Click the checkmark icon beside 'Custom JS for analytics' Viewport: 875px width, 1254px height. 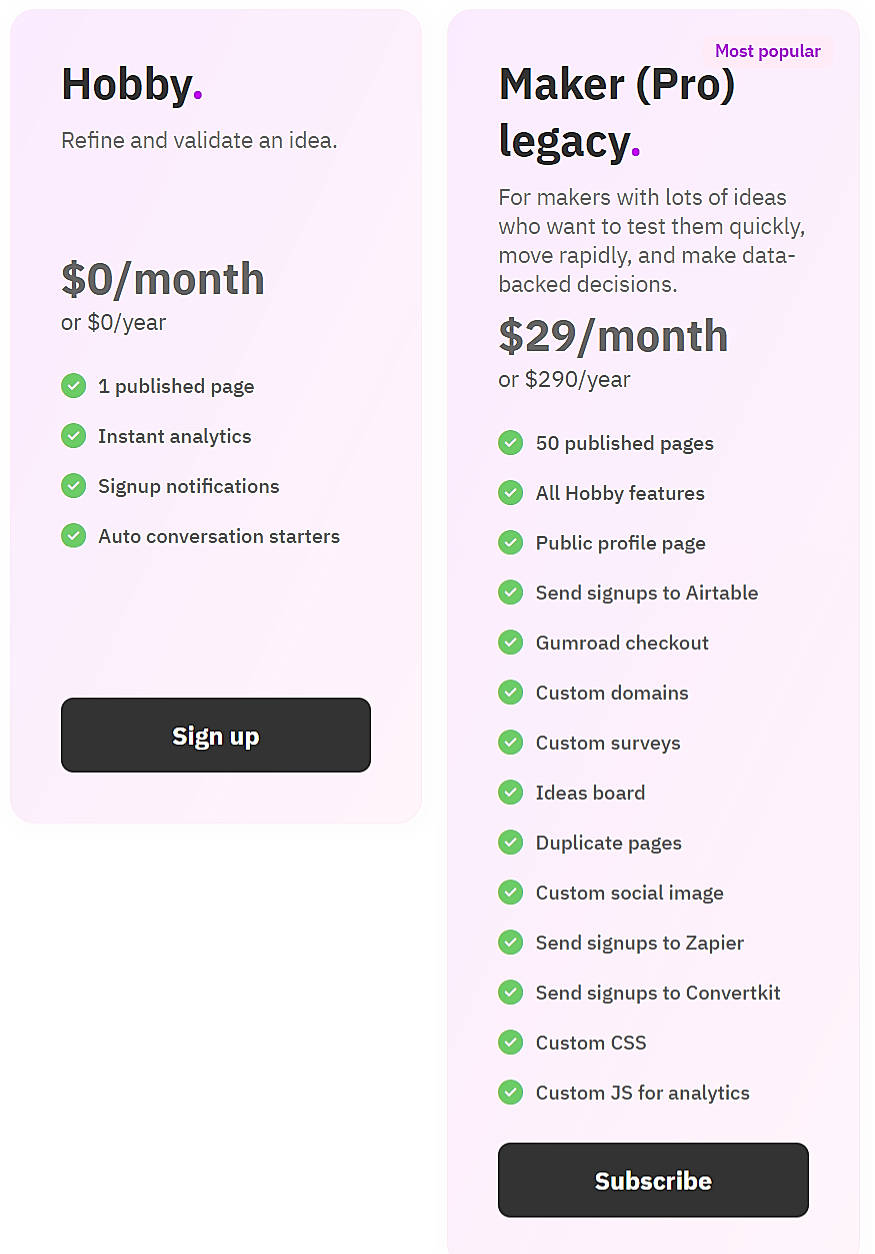click(x=510, y=1092)
